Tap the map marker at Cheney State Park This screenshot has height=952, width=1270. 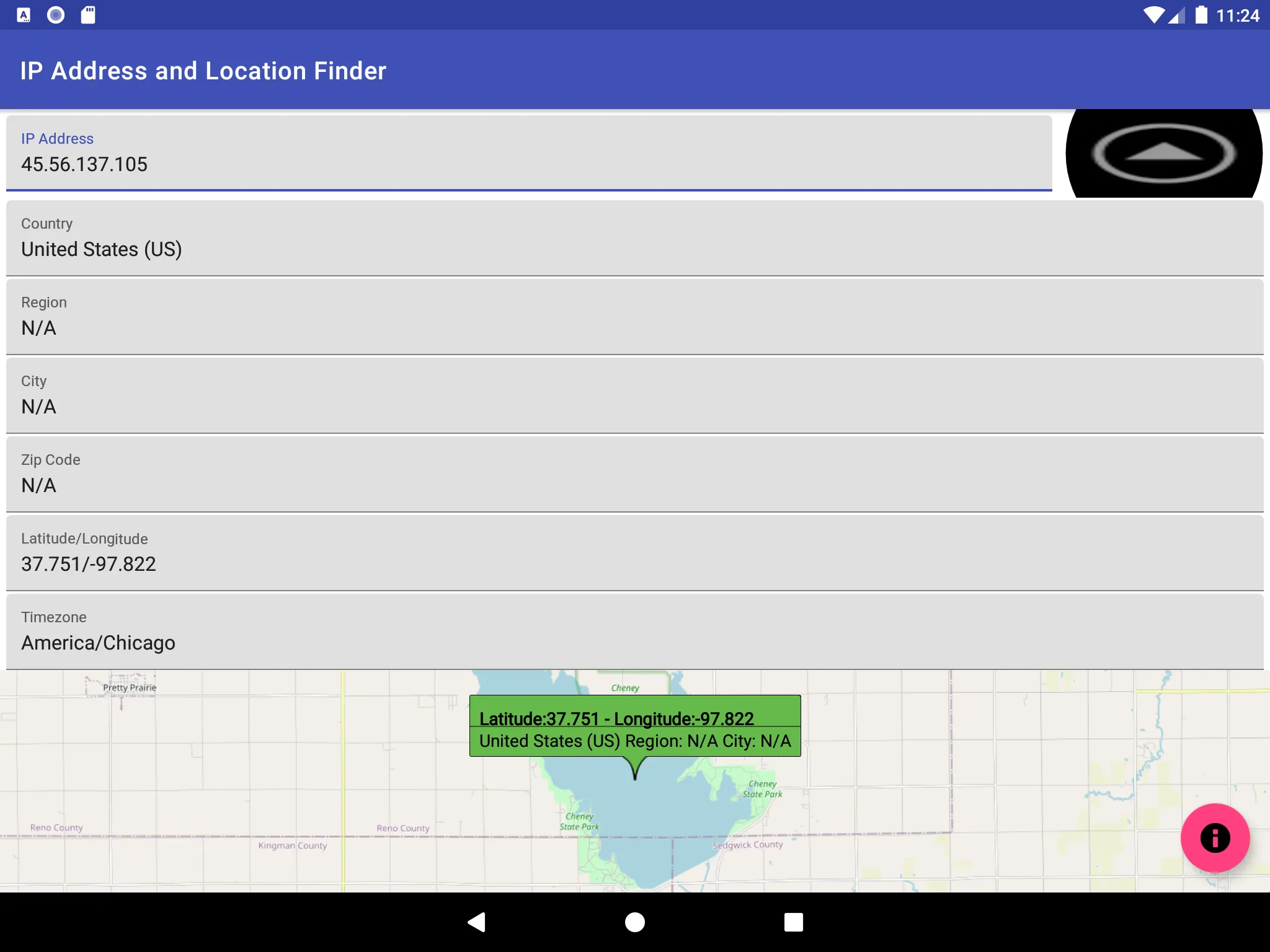click(634, 775)
